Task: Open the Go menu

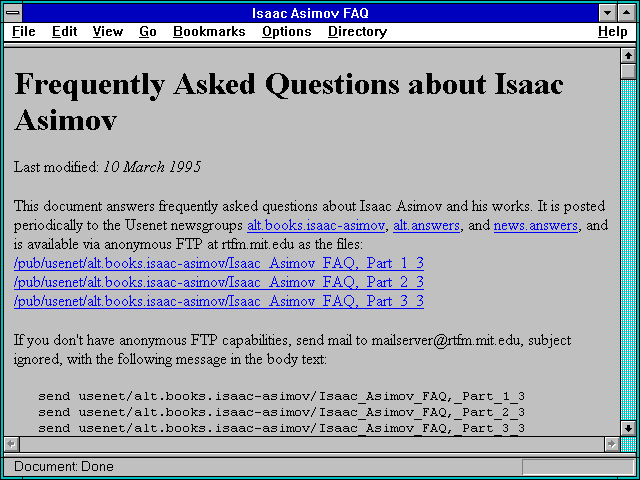Action: [148, 32]
